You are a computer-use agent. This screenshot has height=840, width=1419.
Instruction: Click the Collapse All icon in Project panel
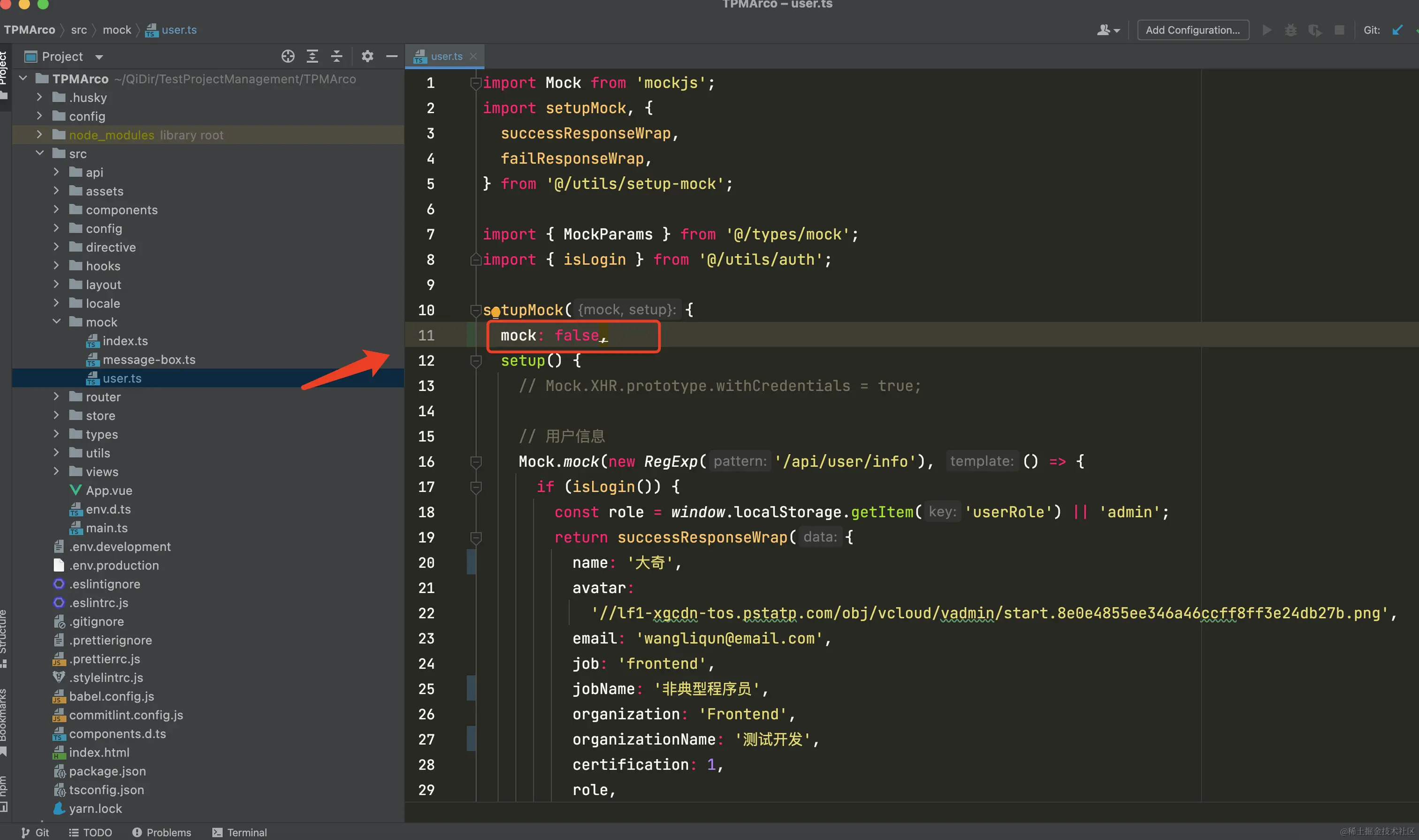click(x=336, y=56)
